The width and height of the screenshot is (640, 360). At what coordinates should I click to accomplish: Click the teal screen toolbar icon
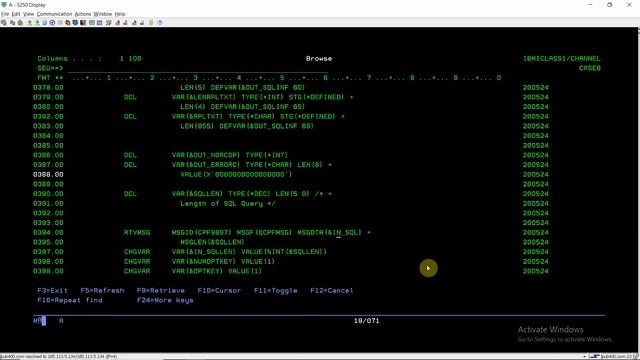click(92, 23)
